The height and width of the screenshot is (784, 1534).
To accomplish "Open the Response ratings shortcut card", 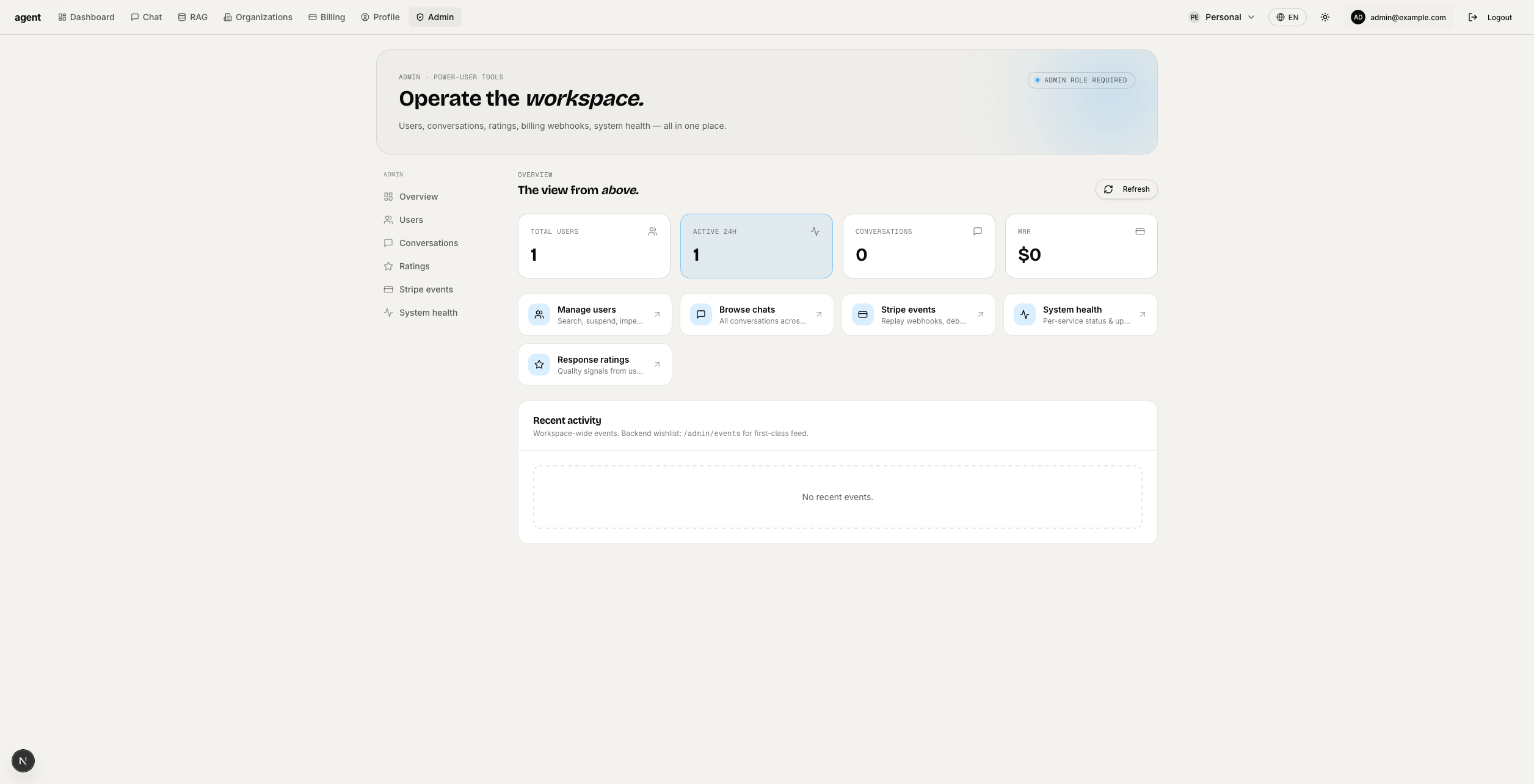I will pyautogui.click(x=595, y=365).
